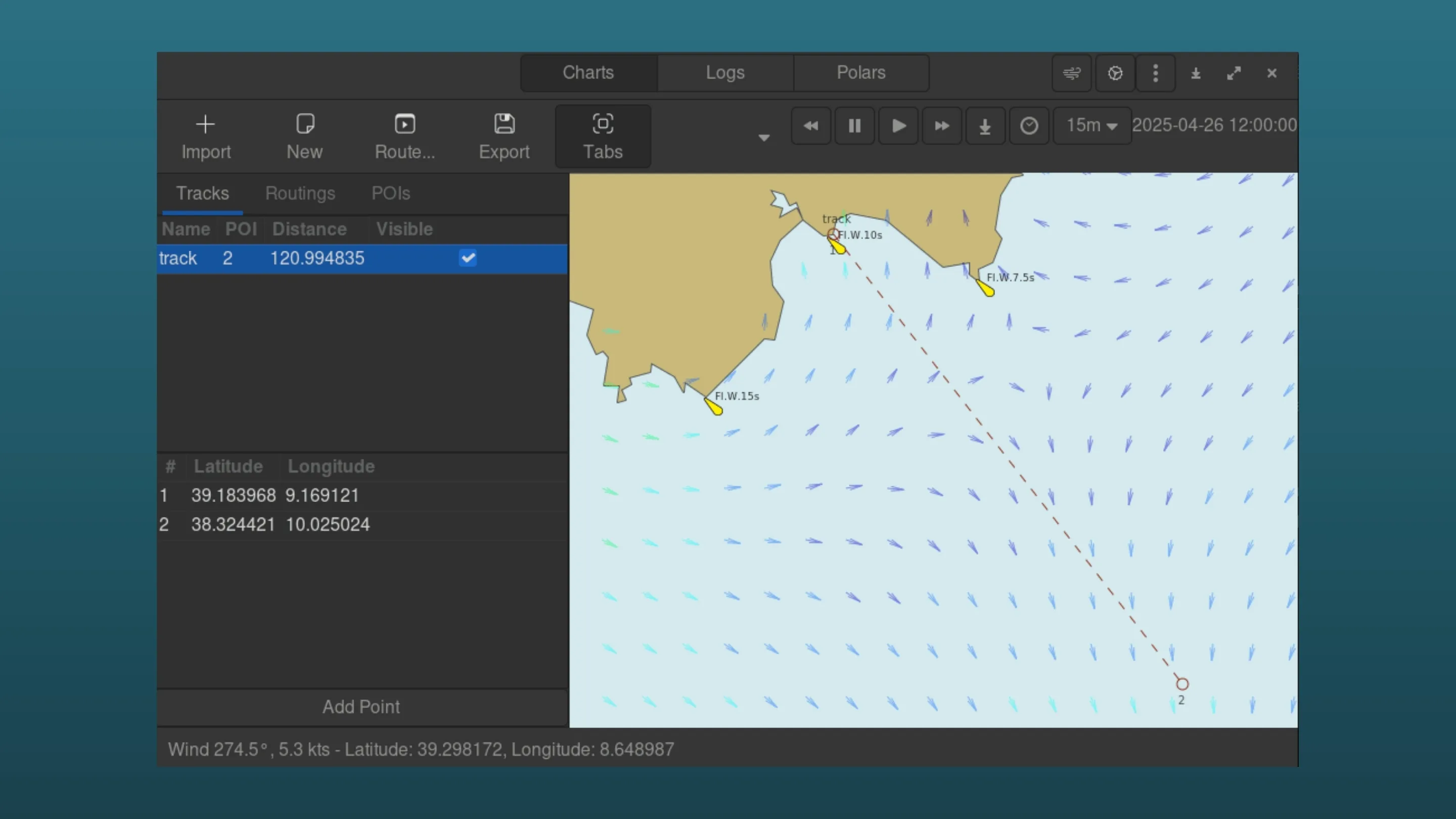Open the 15m time step dropdown
Viewport: 1456px width, 819px height.
(x=1090, y=125)
